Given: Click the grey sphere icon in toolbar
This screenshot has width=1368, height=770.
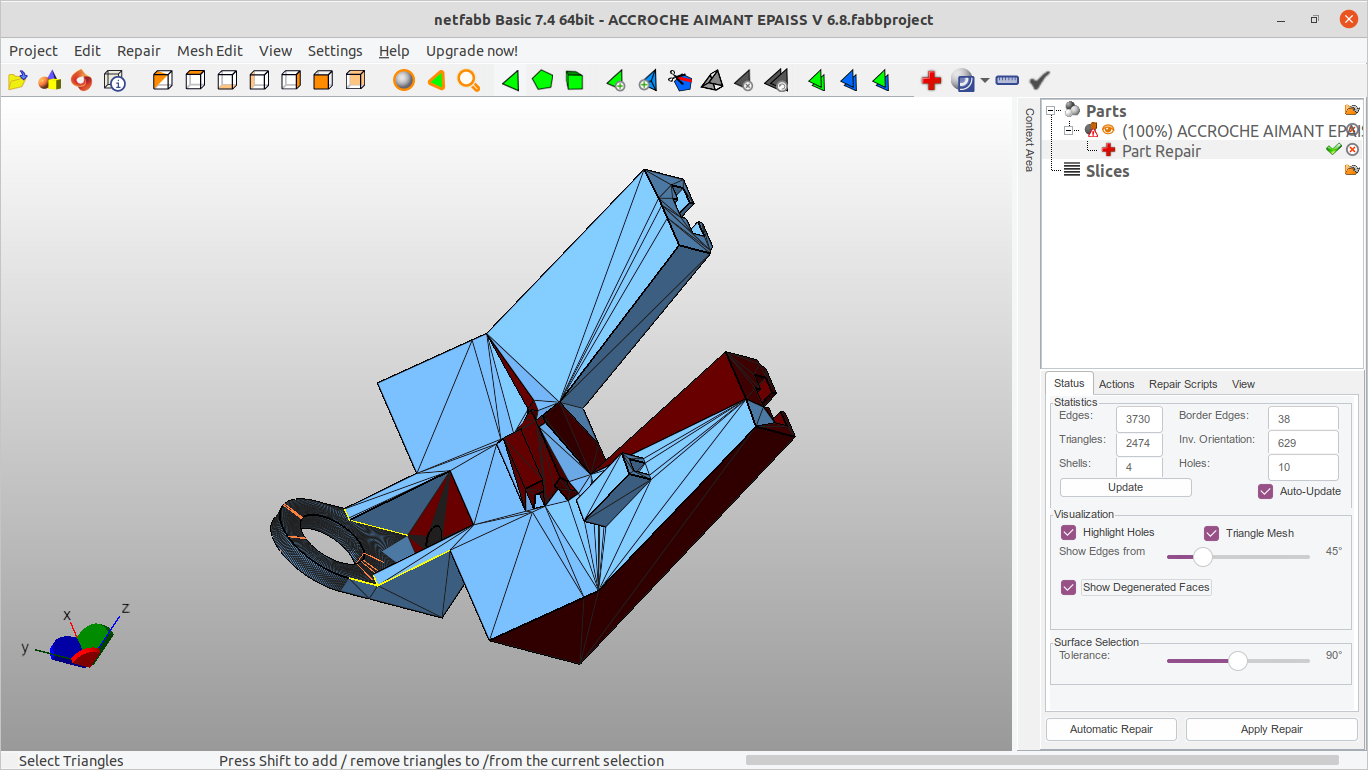Looking at the screenshot, I should [x=404, y=81].
